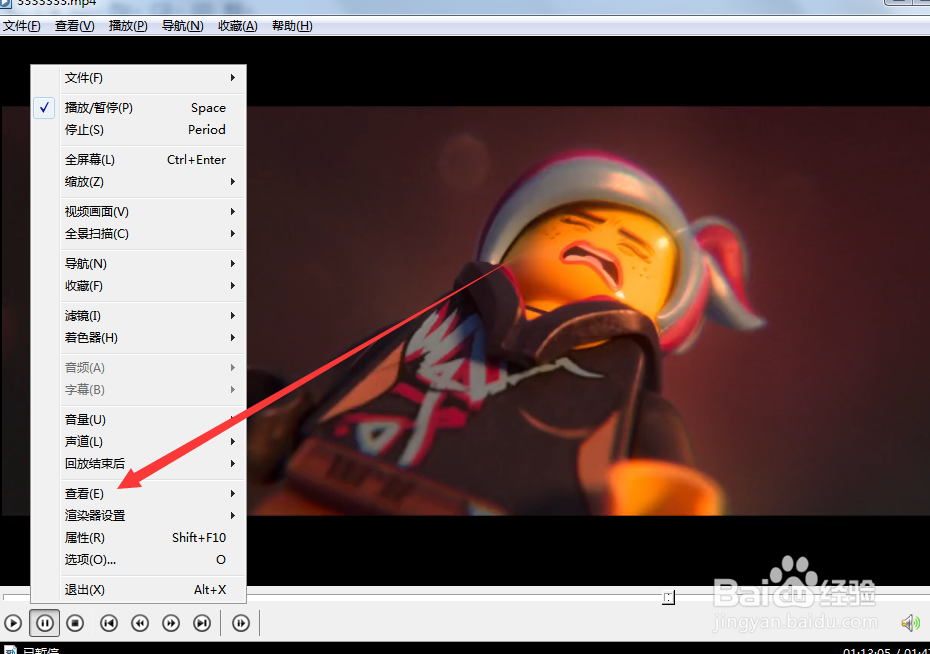Open 属性(R) from the context menu
The width and height of the screenshot is (930, 654).
point(139,538)
